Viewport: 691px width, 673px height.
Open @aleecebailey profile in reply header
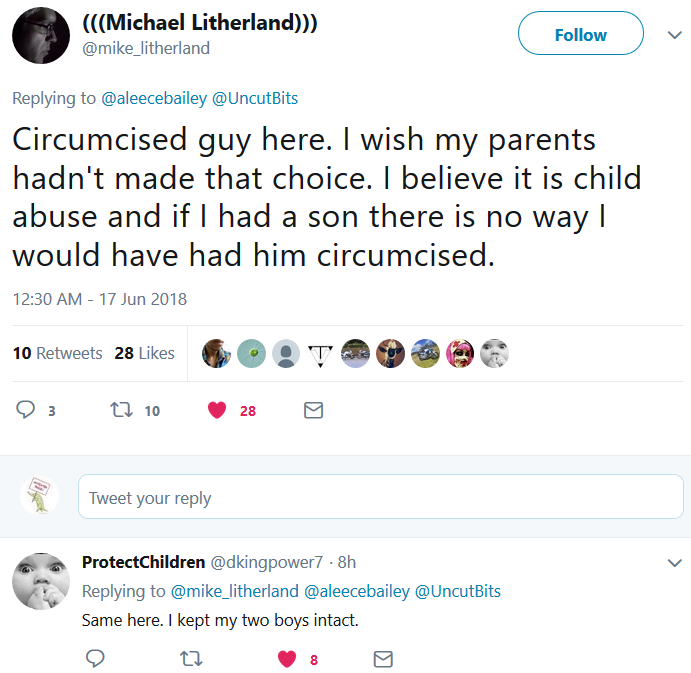[x=146, y=98]
